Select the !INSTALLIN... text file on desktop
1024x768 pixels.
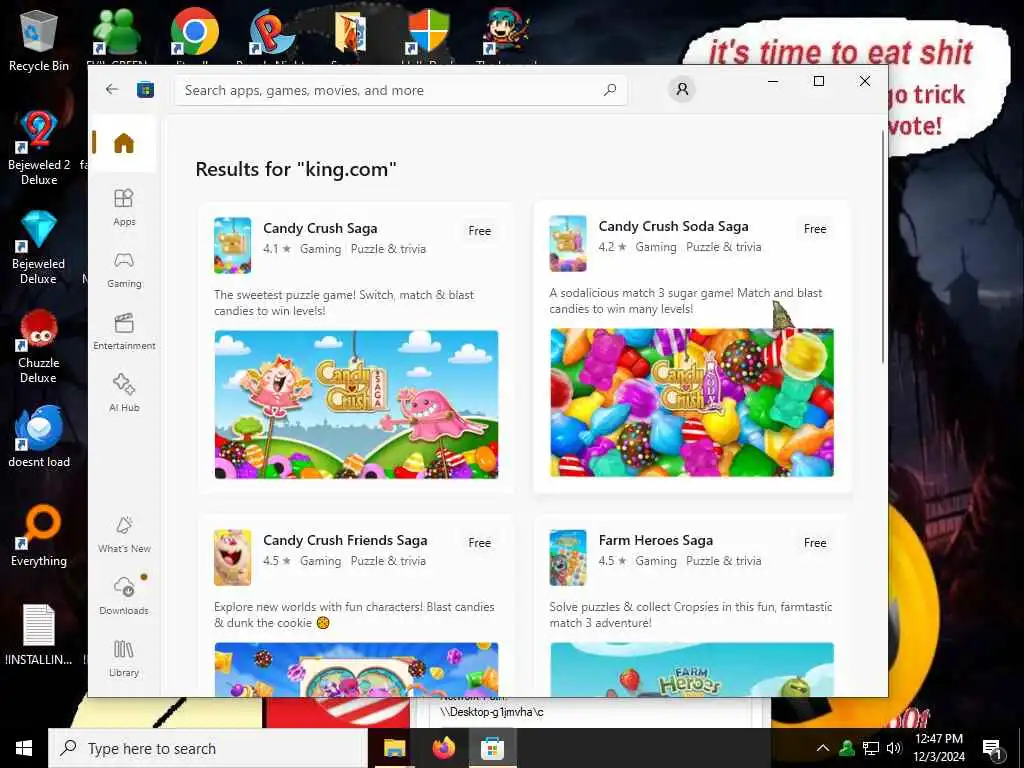[x=39, y=635]
